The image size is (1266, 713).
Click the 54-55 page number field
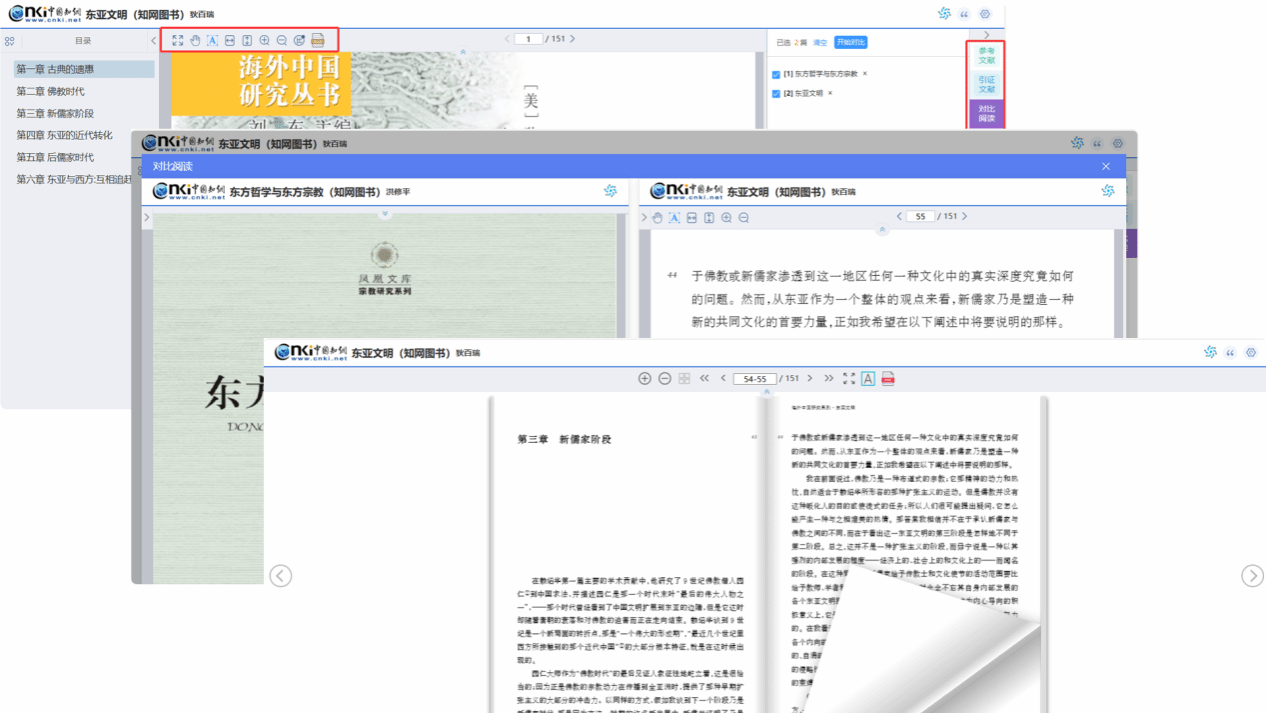[x=754, y=379]
